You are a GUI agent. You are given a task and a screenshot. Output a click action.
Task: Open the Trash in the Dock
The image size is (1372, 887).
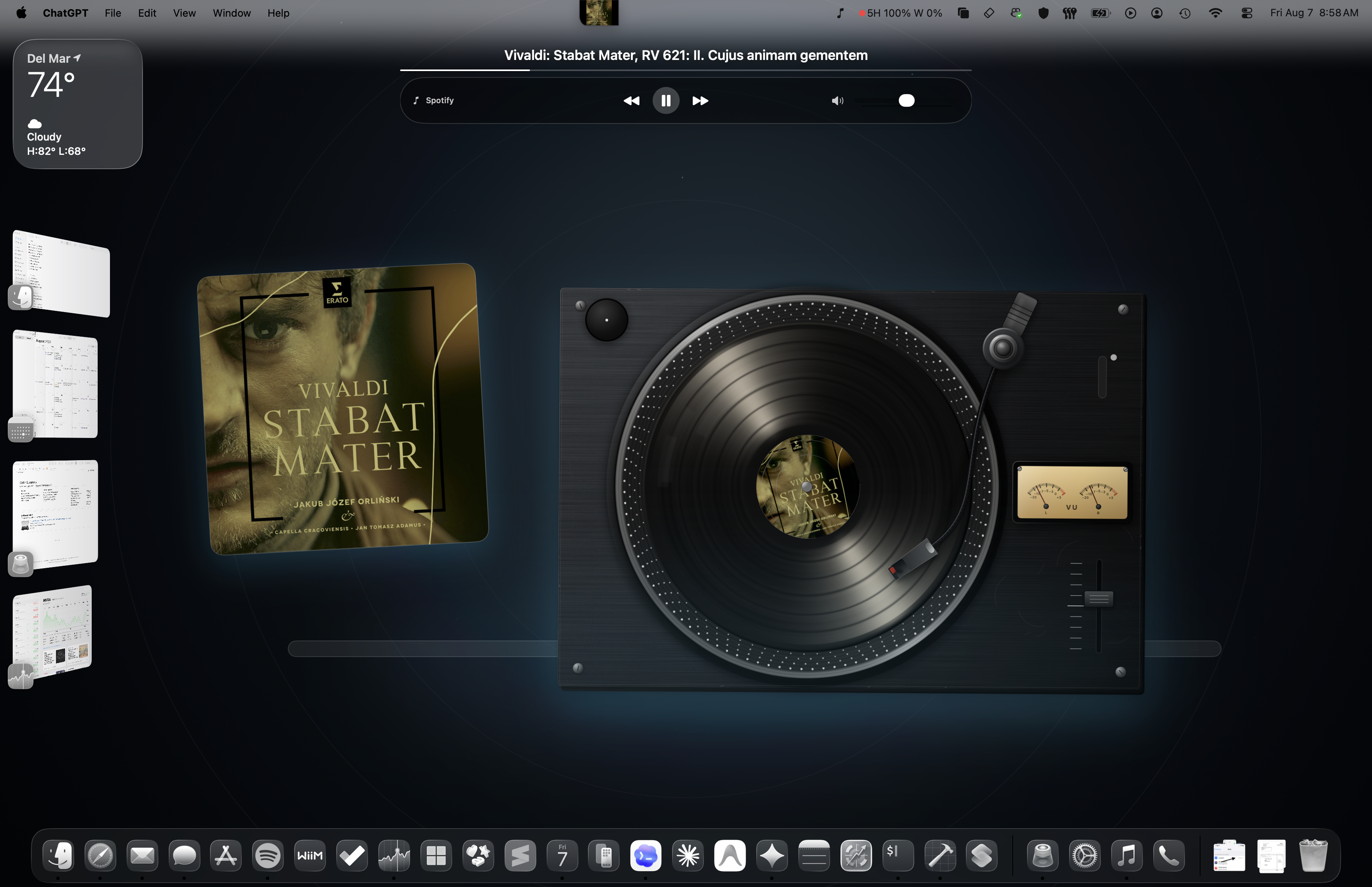tap(1313, 855)
